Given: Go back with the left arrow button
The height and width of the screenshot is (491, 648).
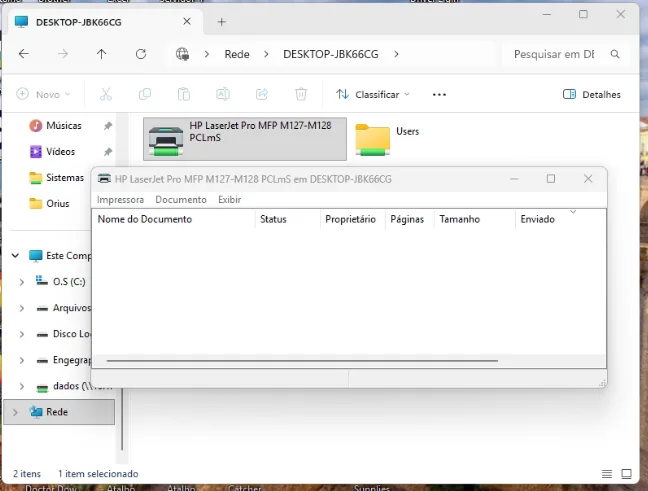Looking at the screenshot, I should pyautogui.click(x=24, y=54).
